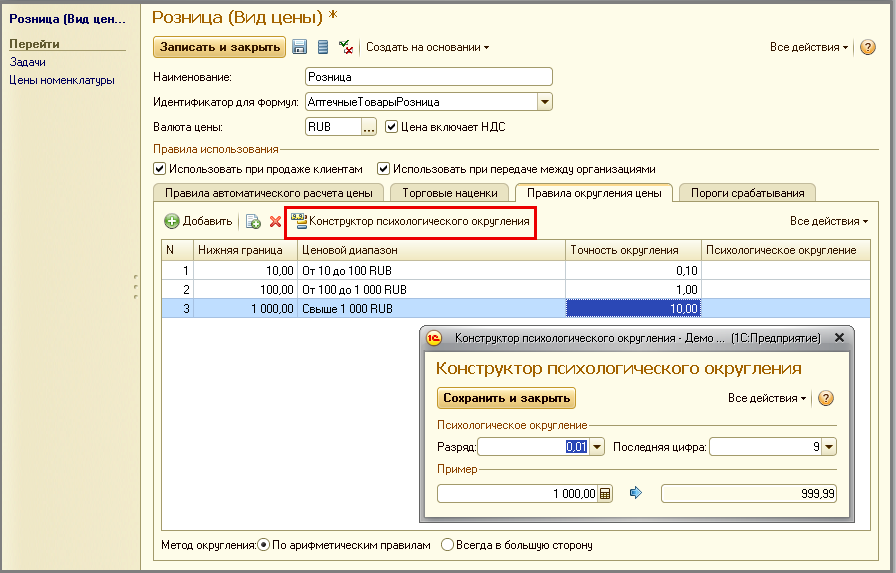The height and width of the screenshot is (573, 896).
Task: Open help in the rounding constructor dialog
Action: coord(826,398)
